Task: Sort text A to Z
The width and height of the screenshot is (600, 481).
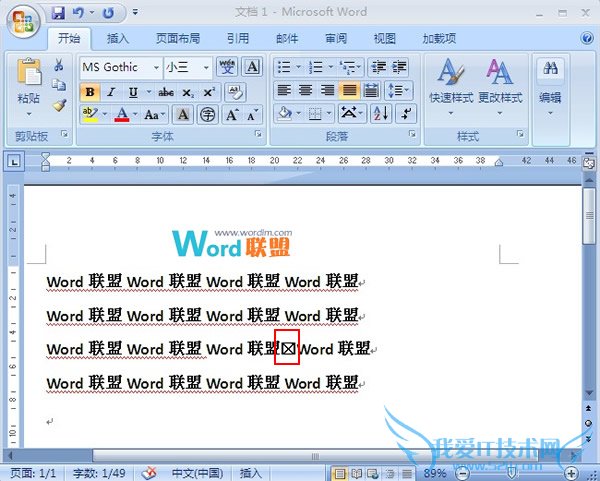Action: [381, 114]
